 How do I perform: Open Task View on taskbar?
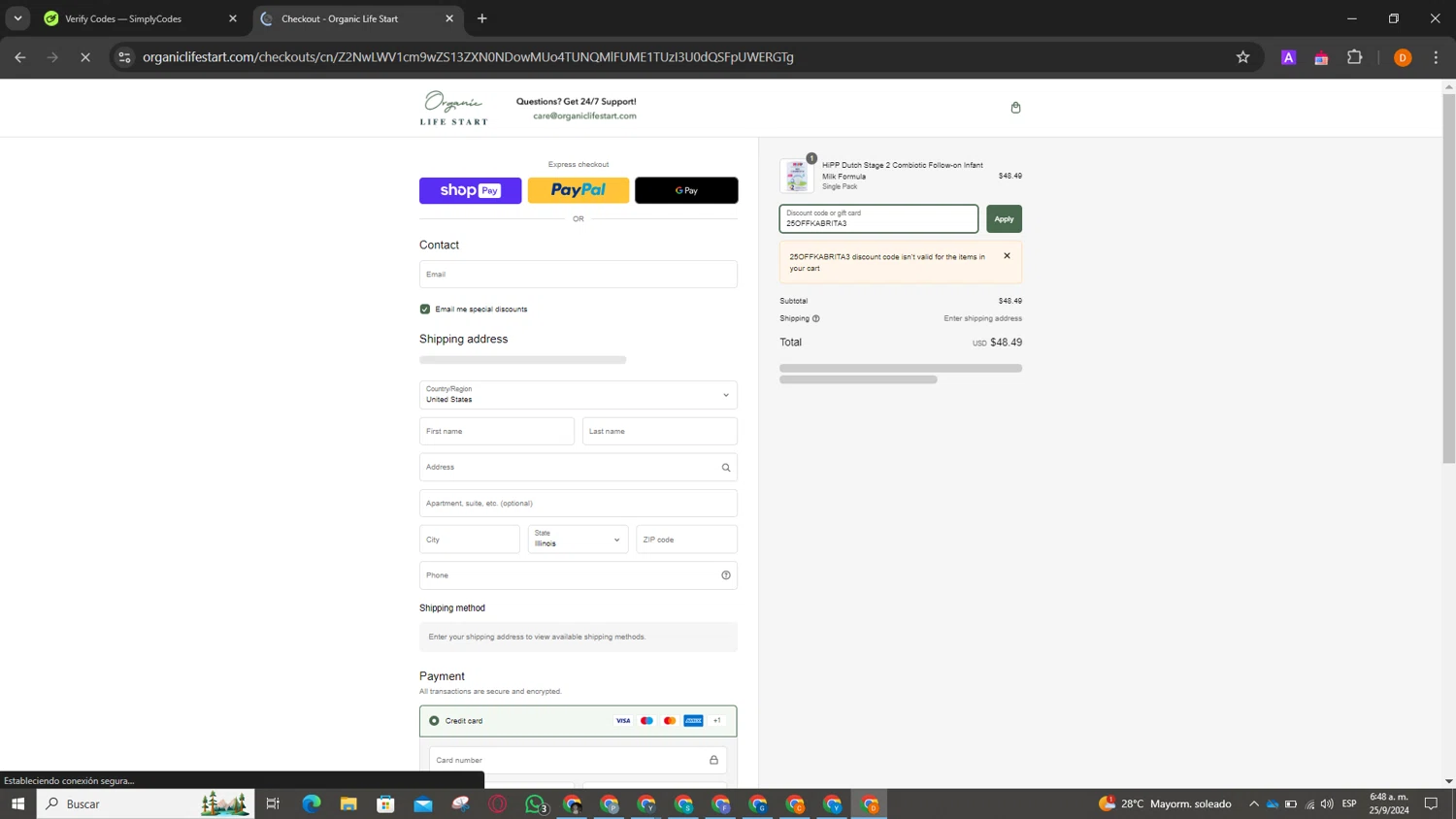click(x=273, y=803)
